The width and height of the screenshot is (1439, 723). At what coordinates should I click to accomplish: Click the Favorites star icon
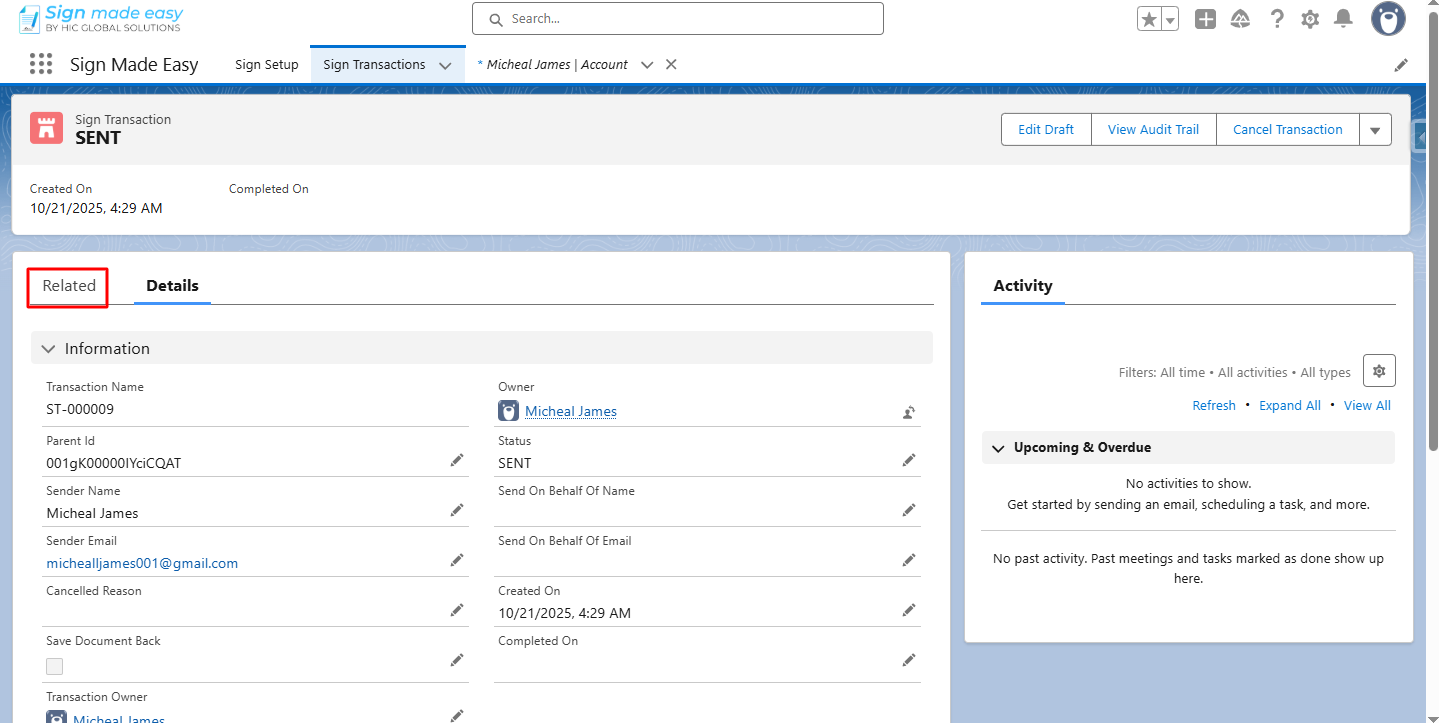(x=1149, y=19)
